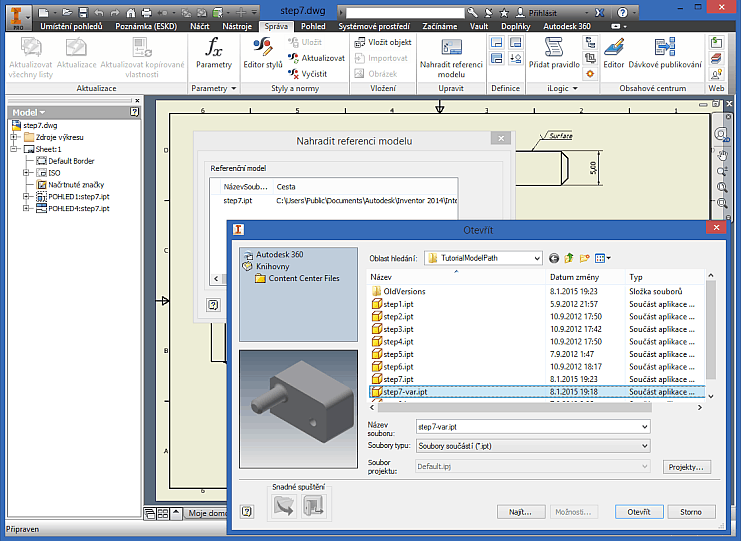The height and width of the screenshot is (541, 741).
Task: Click Help question mark in title bar
Action: [x=623, y=13]
